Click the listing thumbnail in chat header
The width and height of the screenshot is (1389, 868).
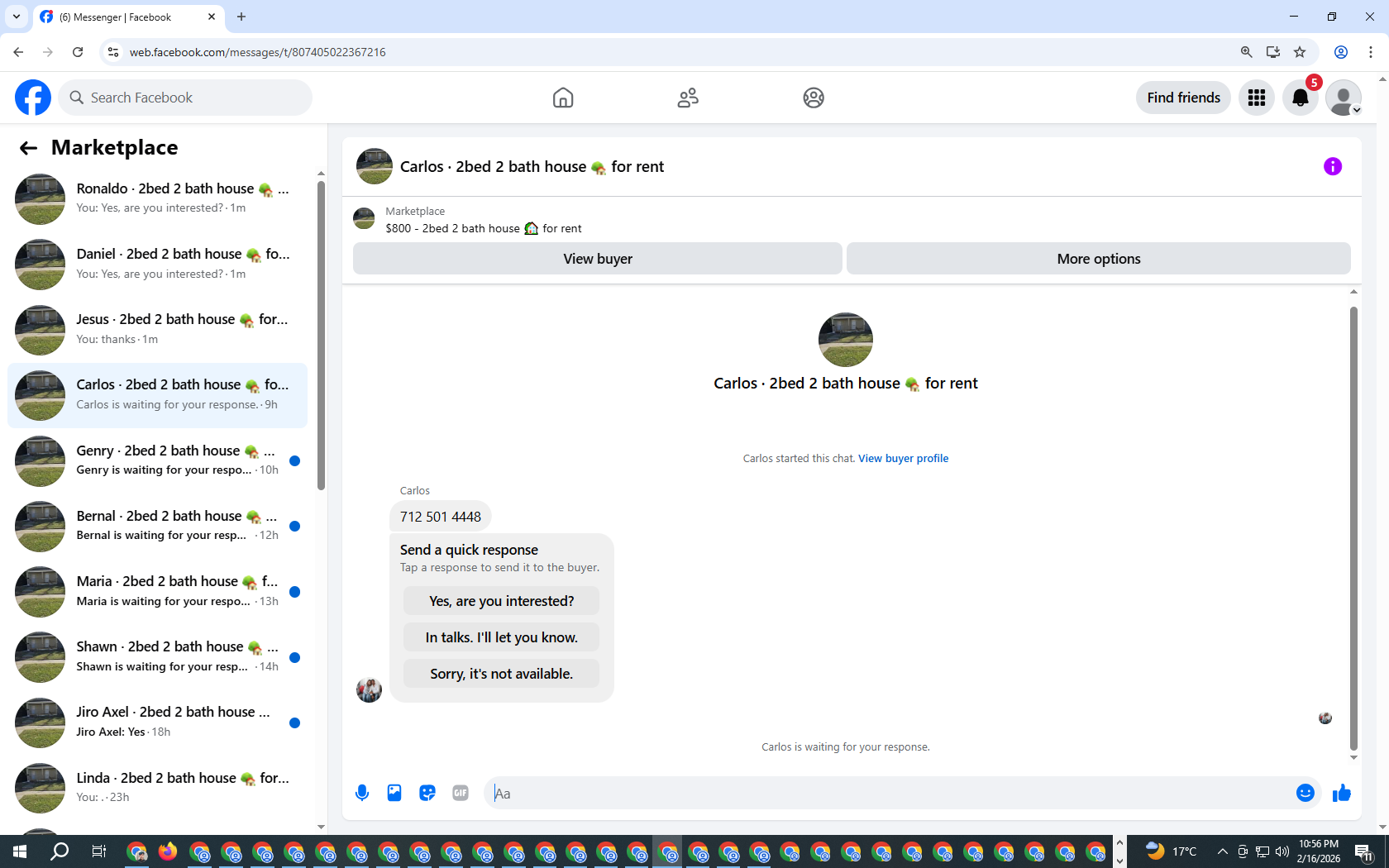pyautogui.click(x=375, y=166)
